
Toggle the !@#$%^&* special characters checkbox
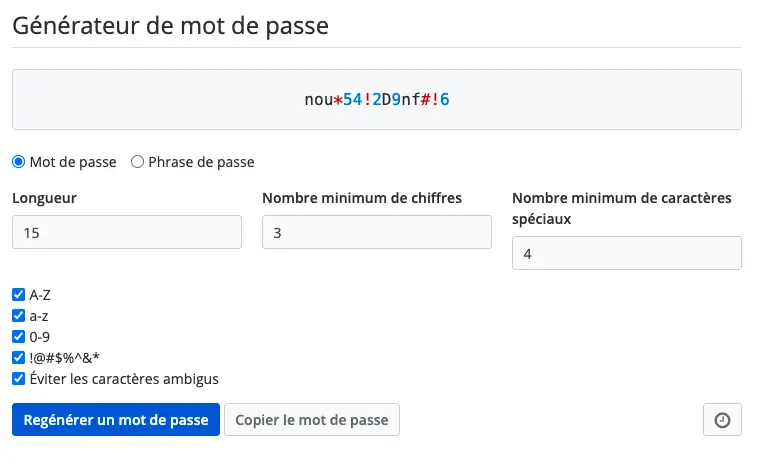18,358
